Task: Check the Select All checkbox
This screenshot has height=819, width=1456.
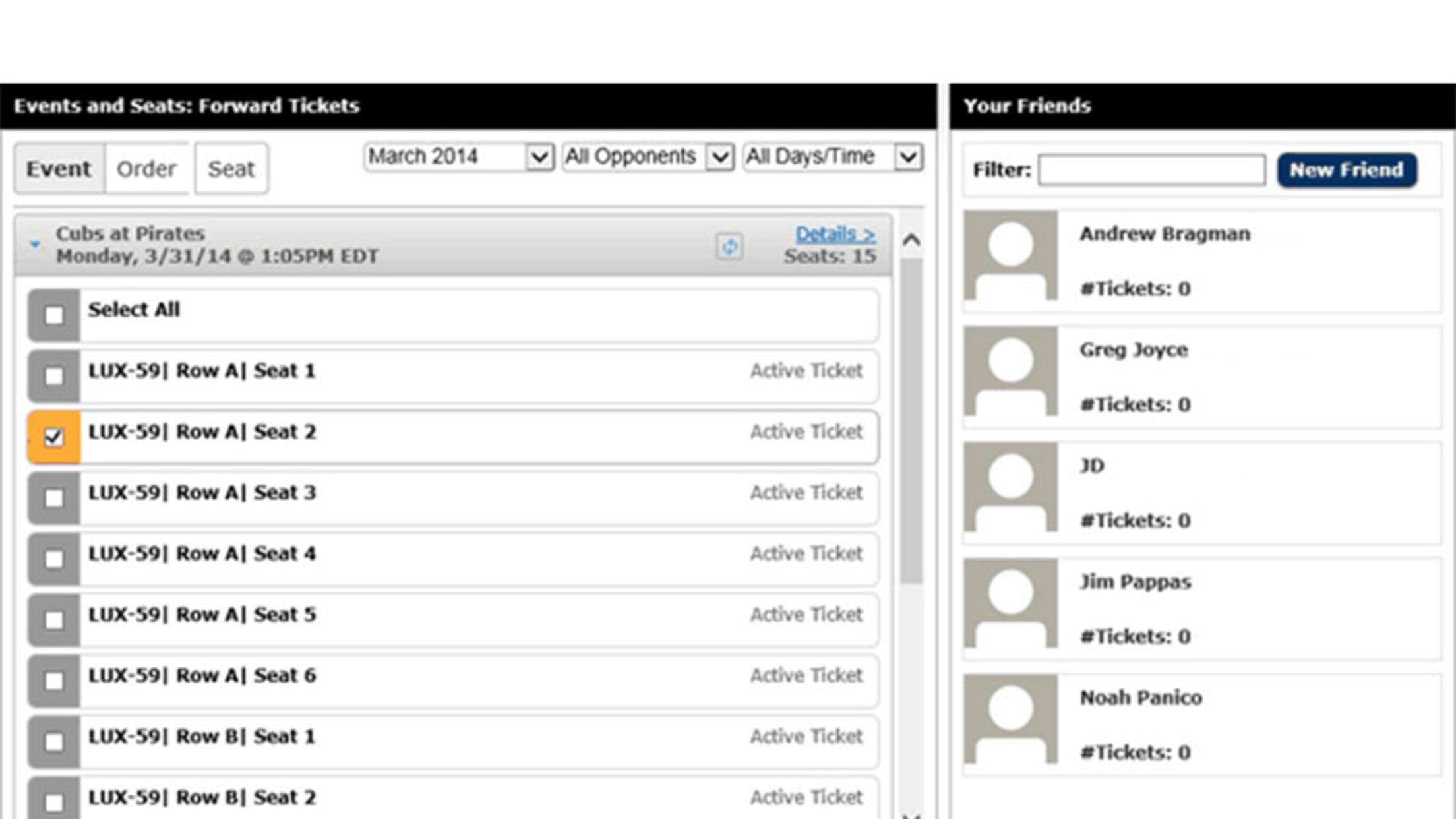Action: coord(54,315)
